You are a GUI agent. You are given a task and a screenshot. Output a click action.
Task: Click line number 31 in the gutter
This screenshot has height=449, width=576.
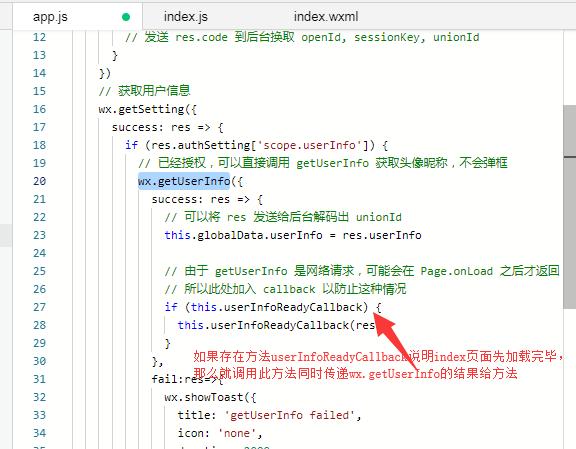(x=39, y=379)
